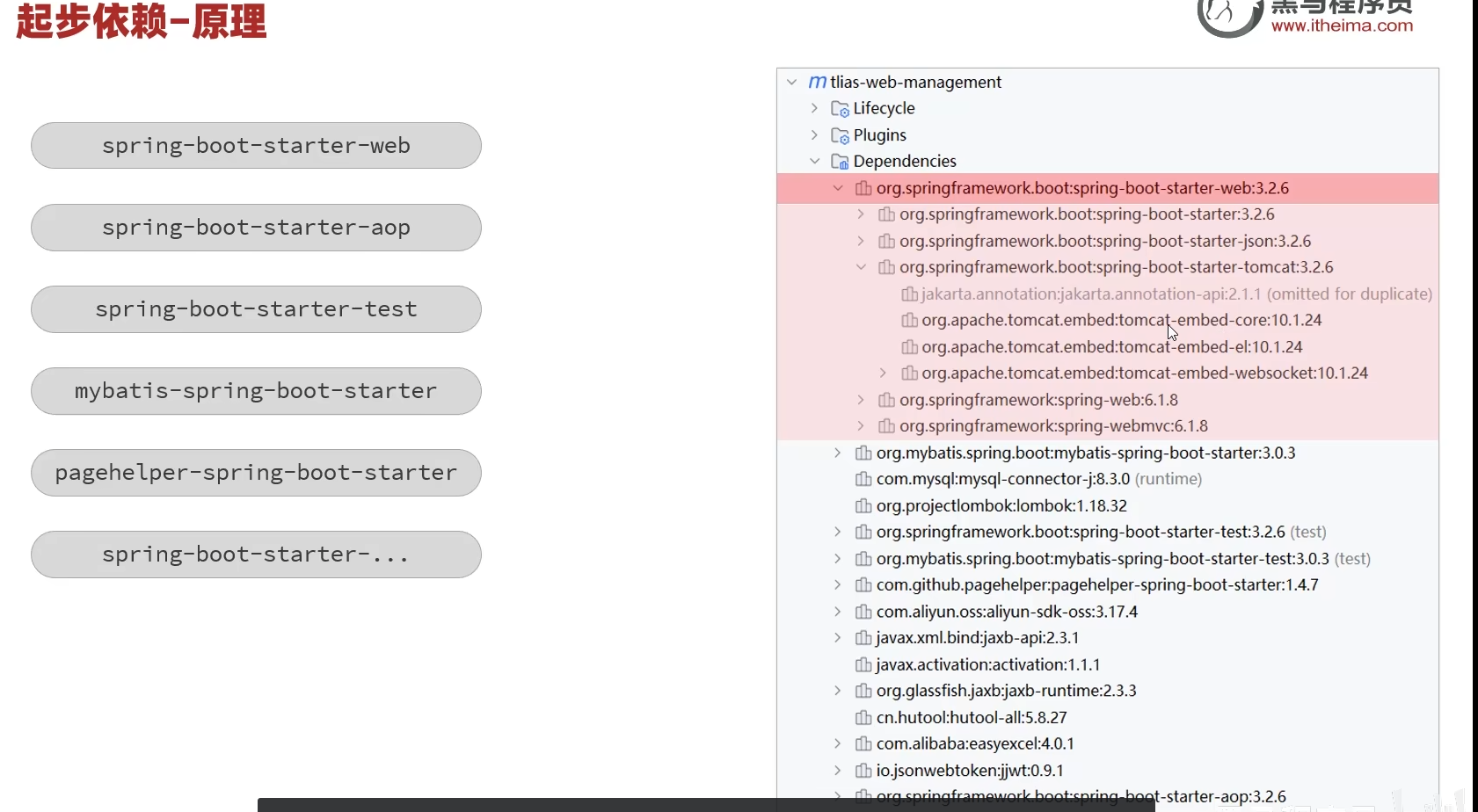
Task: Click the Plugins folder icon
Action: pyautogui.click(x=840, y=135)
